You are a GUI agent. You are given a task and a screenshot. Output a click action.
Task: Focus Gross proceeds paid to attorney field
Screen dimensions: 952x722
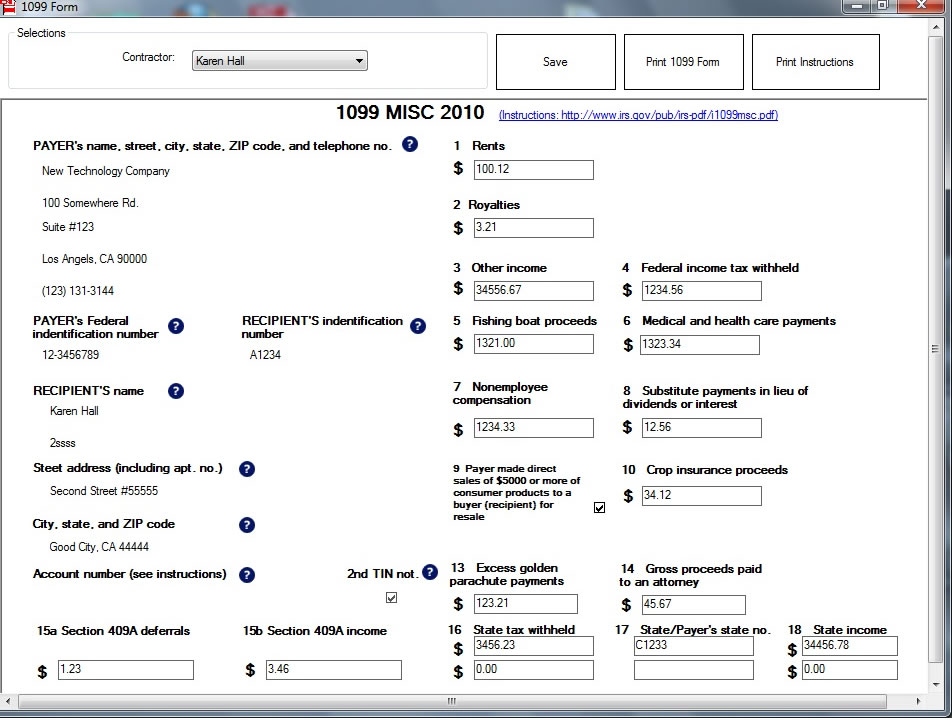click(693, 605)
